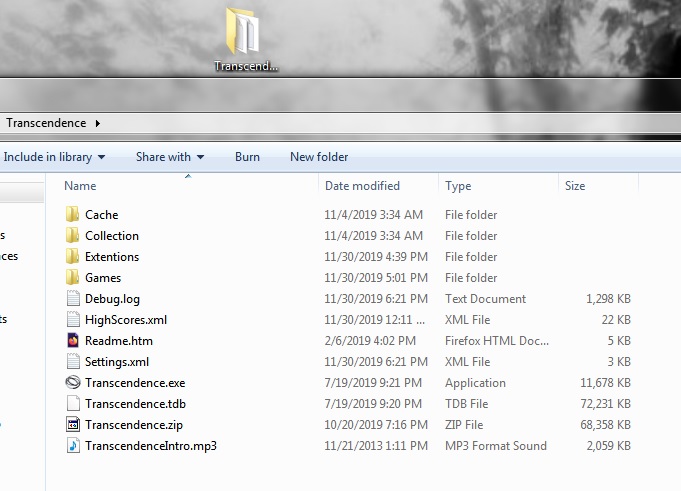681x491 pixels.
Task: Click the Settings.xml file icon
Action: 73,362
